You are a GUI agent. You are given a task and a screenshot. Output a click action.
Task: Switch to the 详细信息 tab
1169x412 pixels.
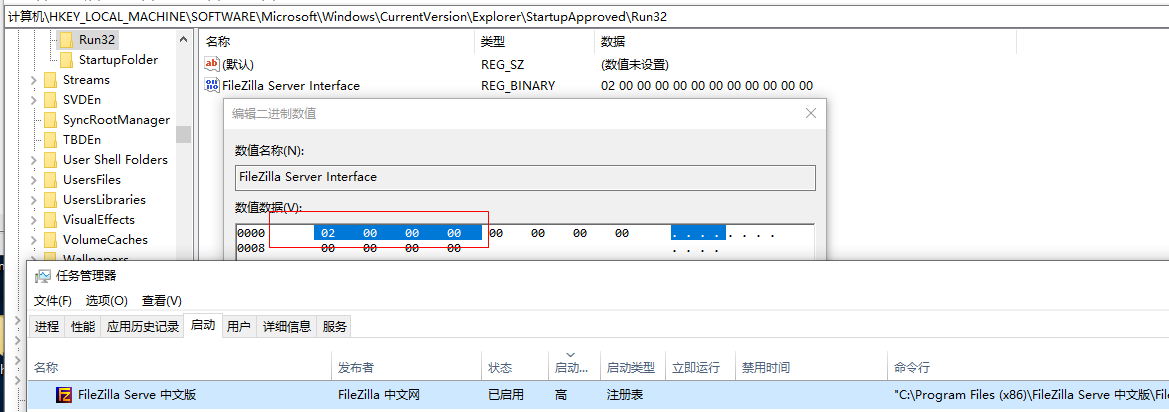[286, 326]
